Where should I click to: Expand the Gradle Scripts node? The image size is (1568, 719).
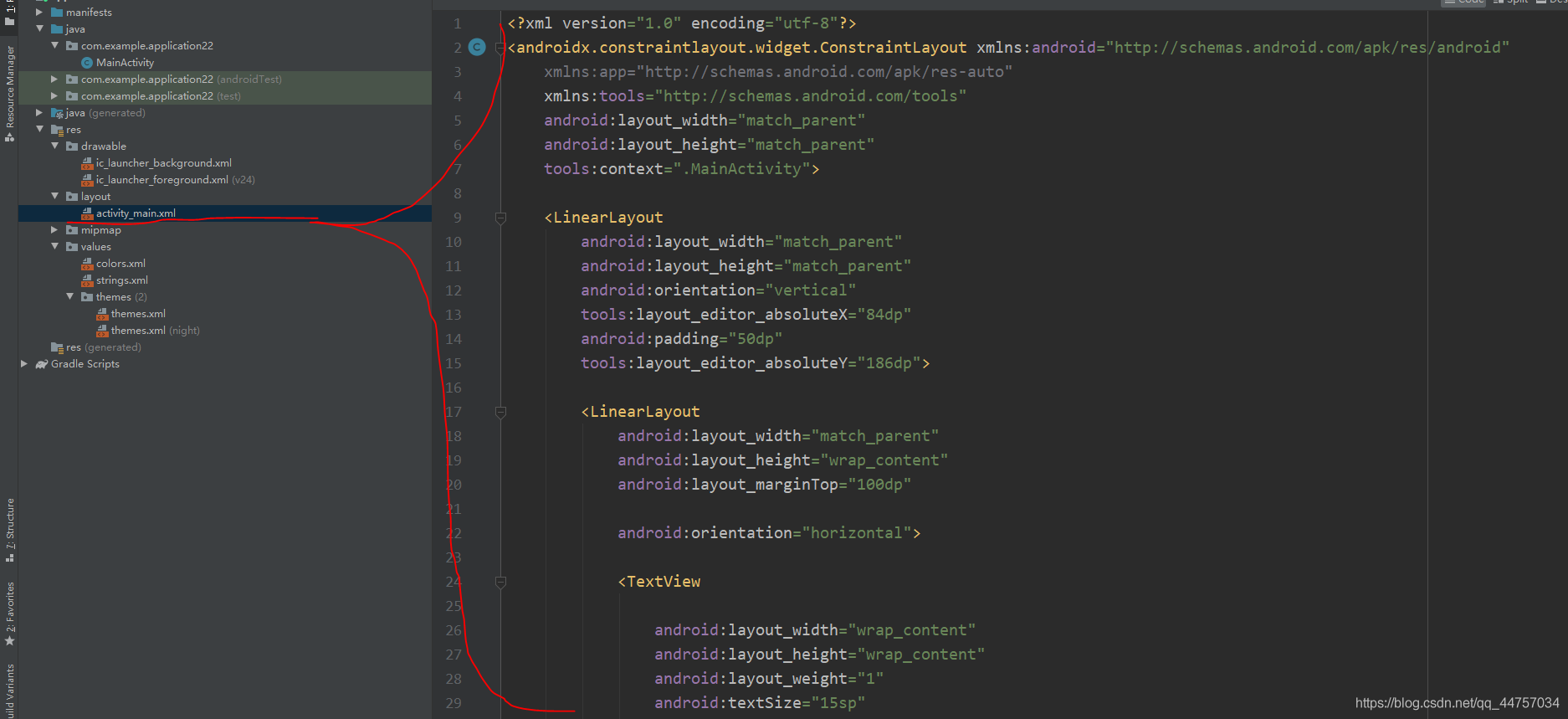(x=24, y=363)
